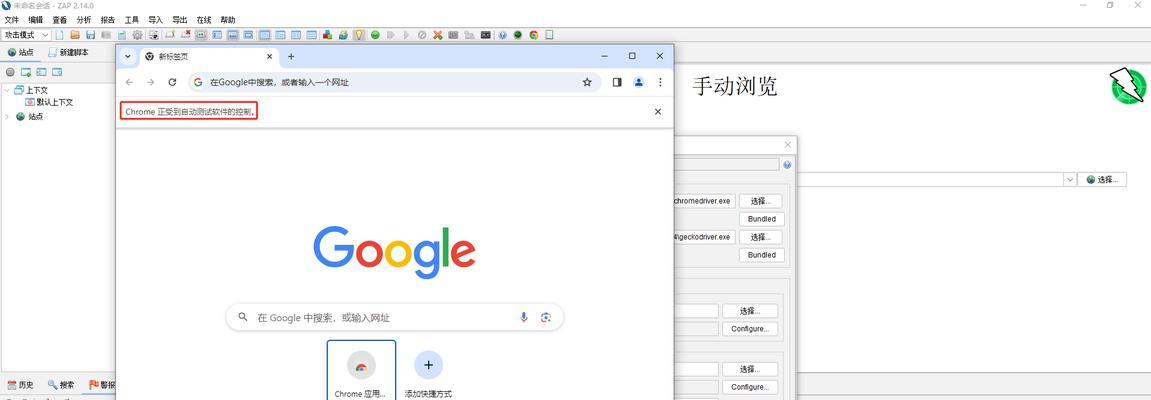Click Chrome forward arrow
The width and height of the screenshot is (1151, 400).
click(x=150, y=82)
